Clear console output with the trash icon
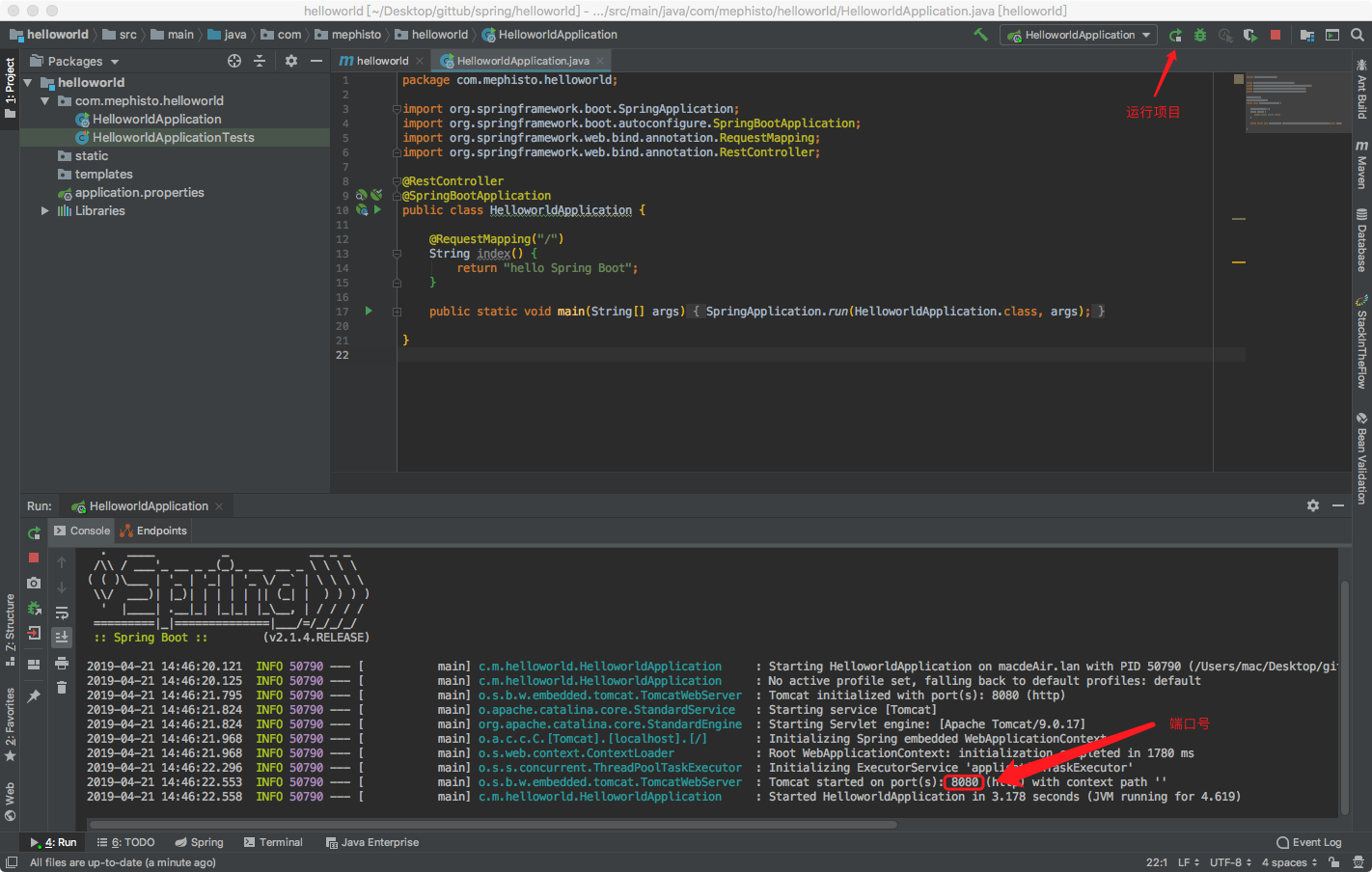1372x872 pixels. click(x=62, y=687)
